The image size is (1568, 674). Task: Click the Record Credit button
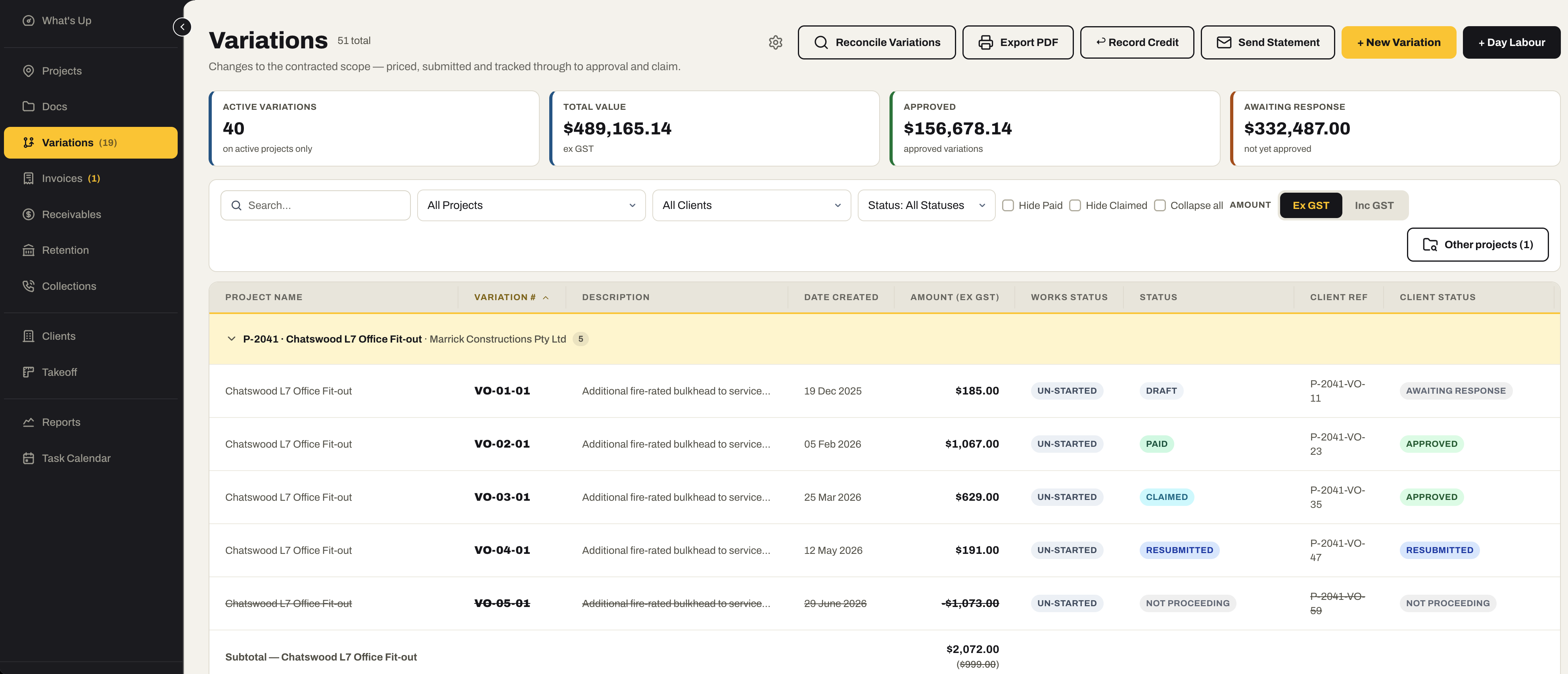coord(1137,42)
